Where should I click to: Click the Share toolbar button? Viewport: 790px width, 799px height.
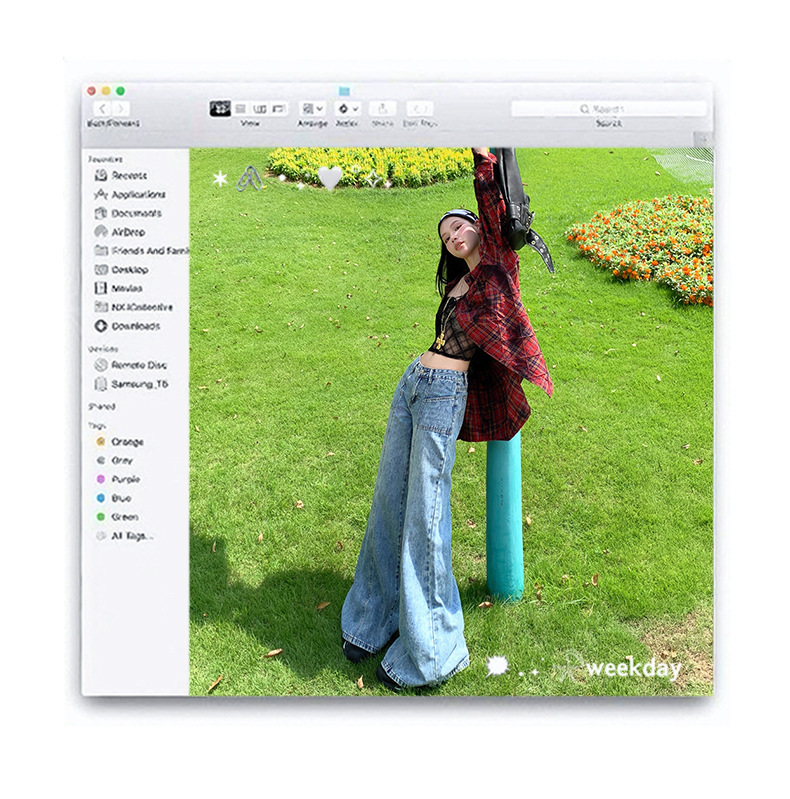pyautogui.click(x=382, y=108)
